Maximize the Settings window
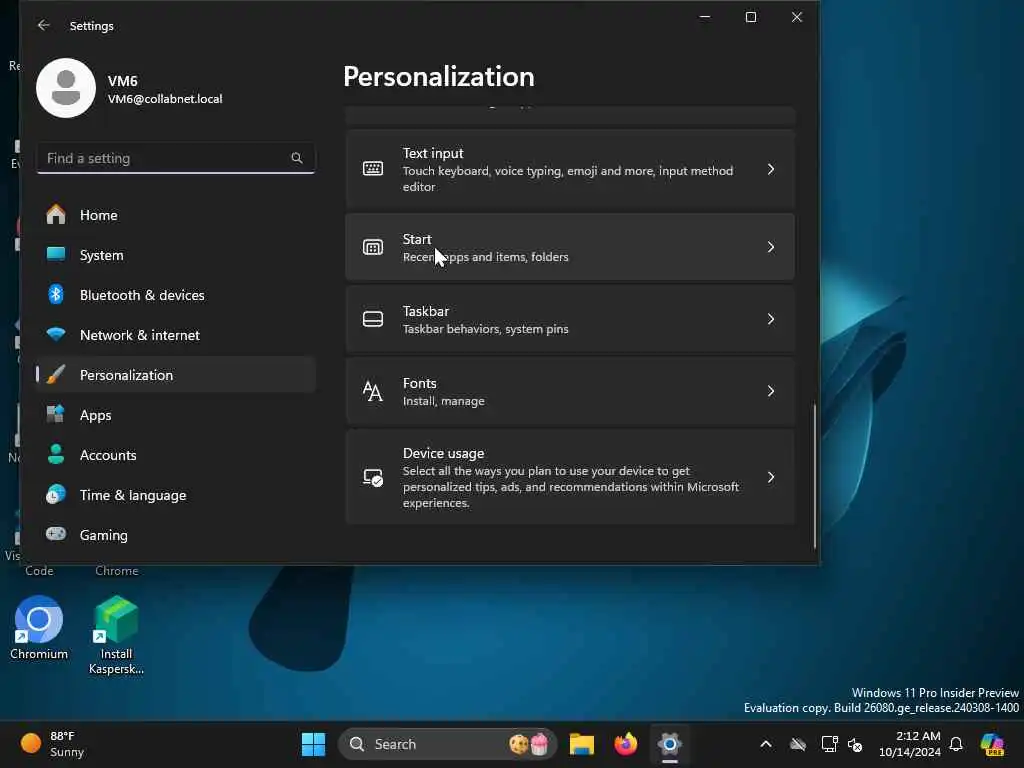Viewport: 1024px width, 768px height. pos(751,17)
